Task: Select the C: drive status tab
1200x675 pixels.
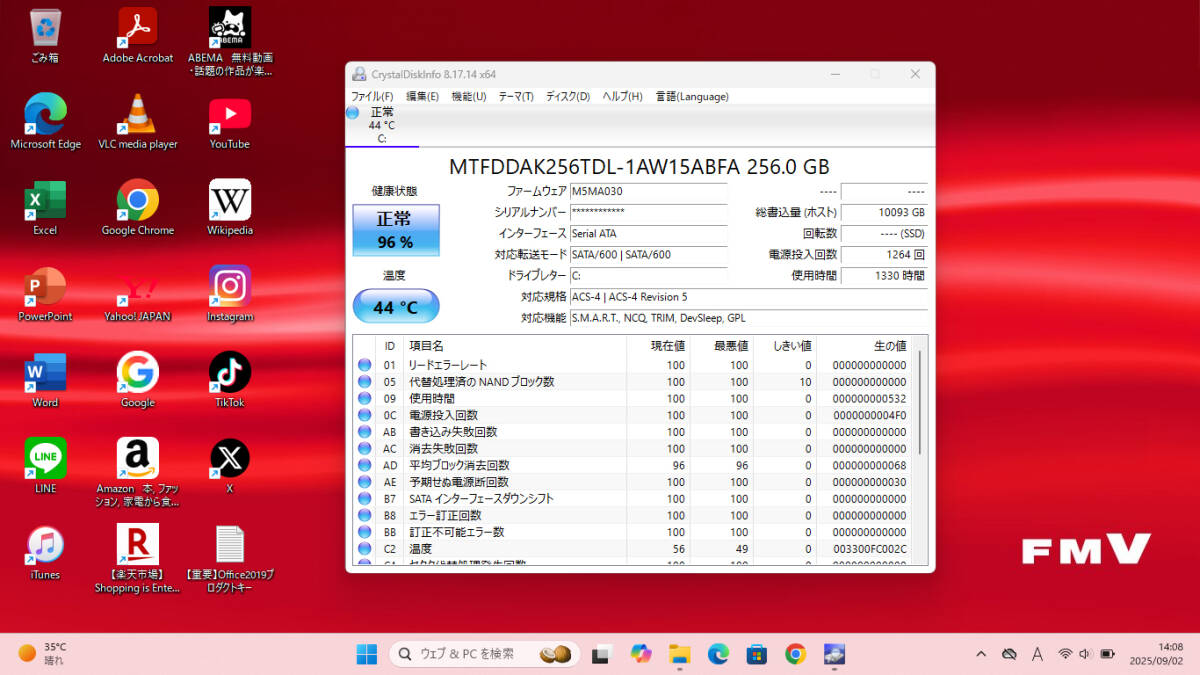Action: [x=382, y=125]
